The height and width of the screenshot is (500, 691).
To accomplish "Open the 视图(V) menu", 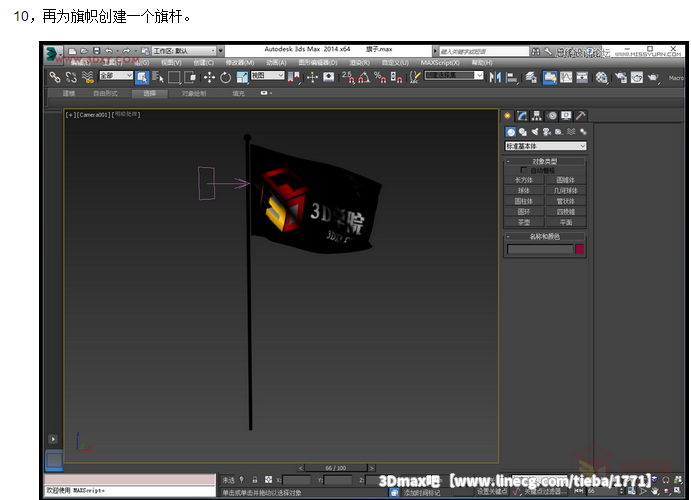I will tap(171, 63).
